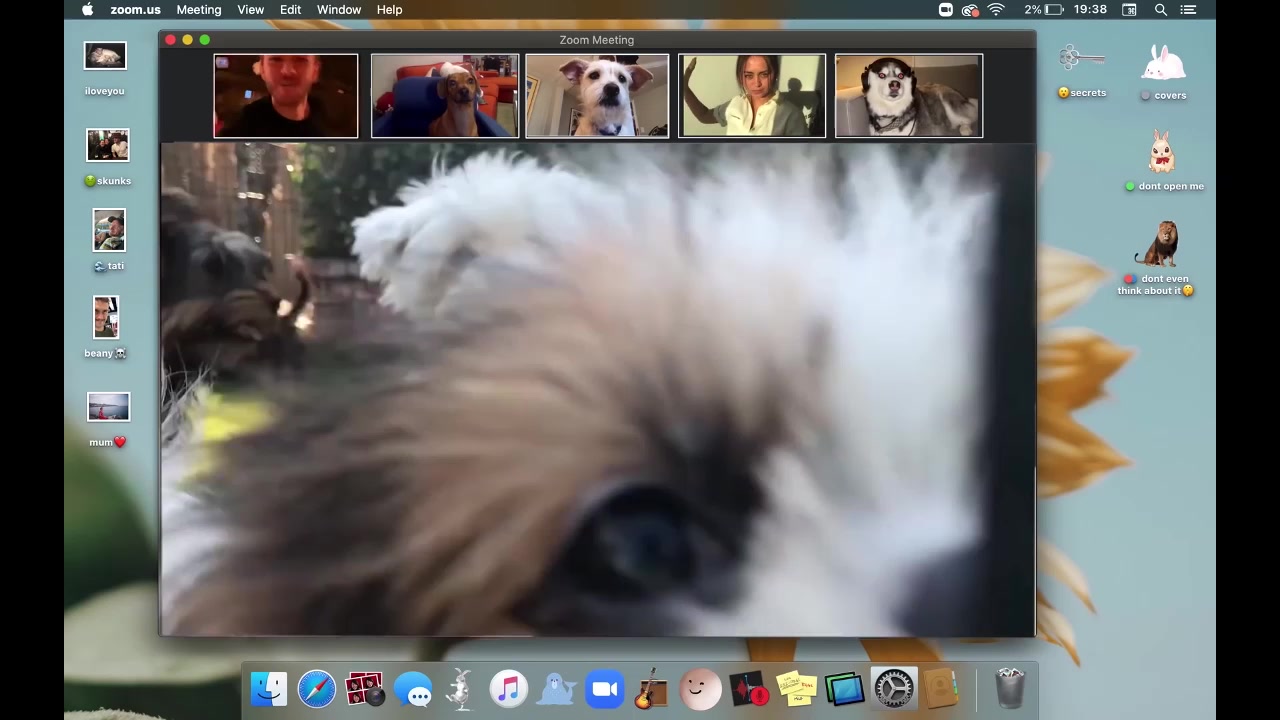Viewport: 1280px width, 720px height.
Task: Select the "dont open me" desktop item
Action: [x=1162, y=155]
